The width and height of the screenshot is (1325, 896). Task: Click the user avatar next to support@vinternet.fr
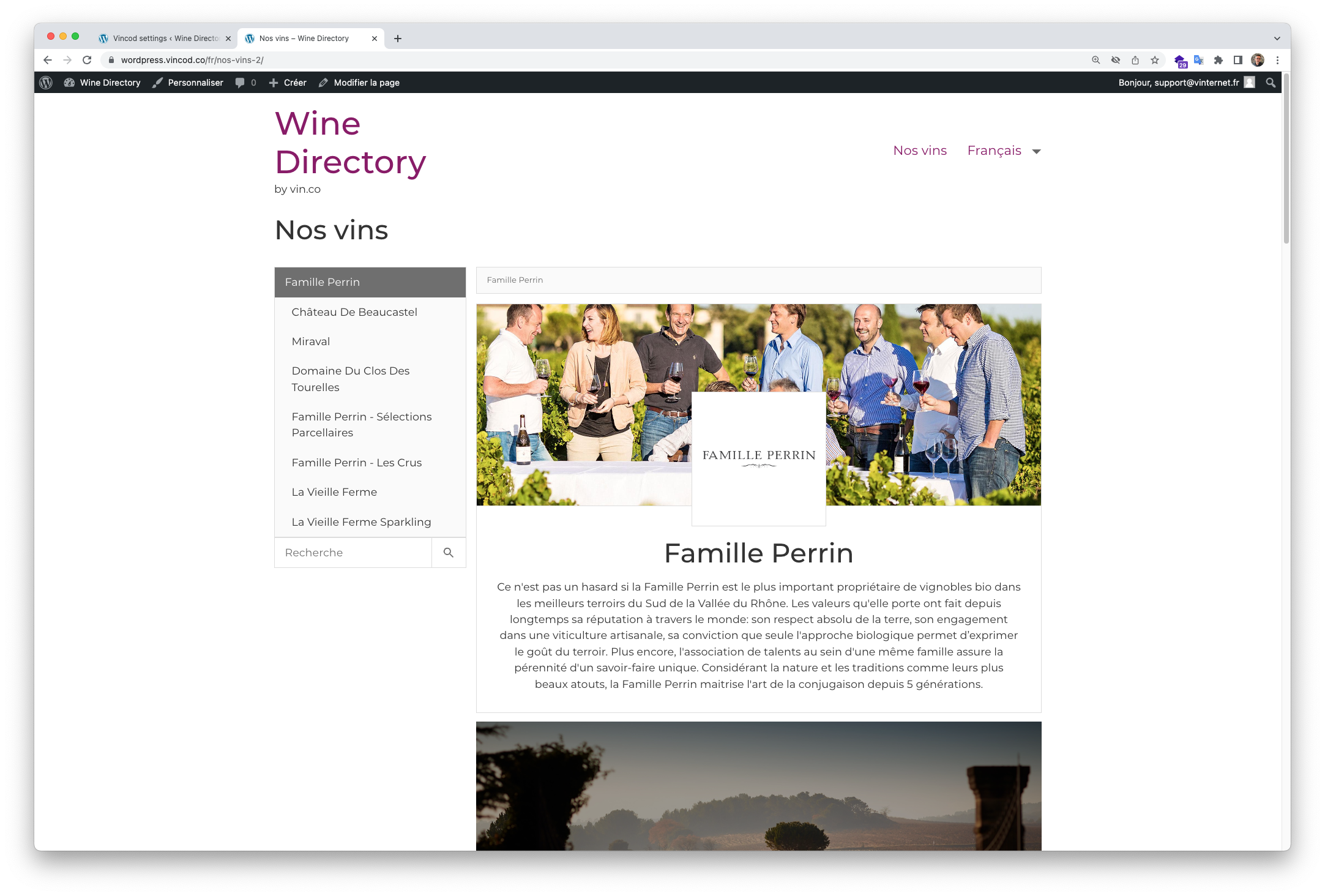[1250, 83]
